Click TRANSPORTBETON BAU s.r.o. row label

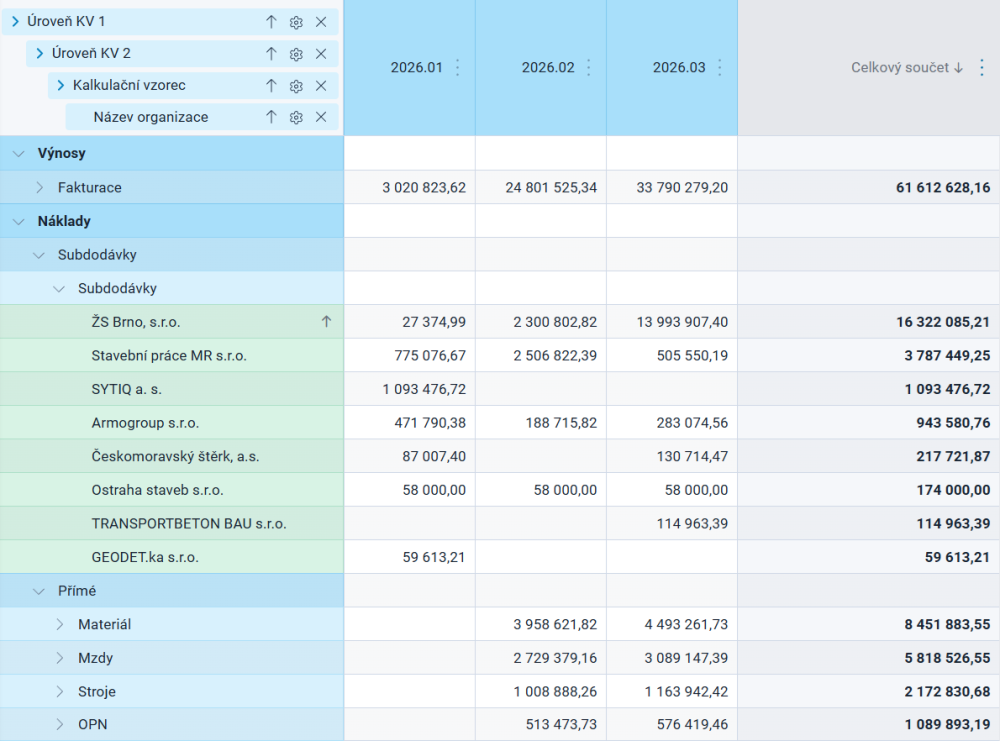tap(189, 524)
